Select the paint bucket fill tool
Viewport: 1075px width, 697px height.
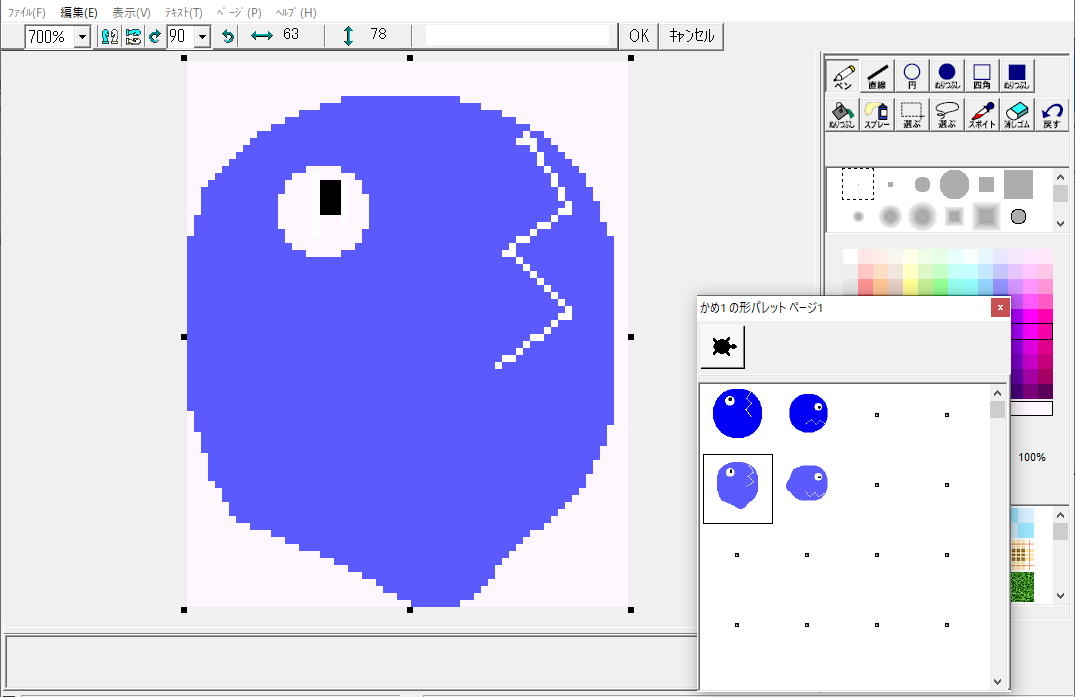[843, 114]
